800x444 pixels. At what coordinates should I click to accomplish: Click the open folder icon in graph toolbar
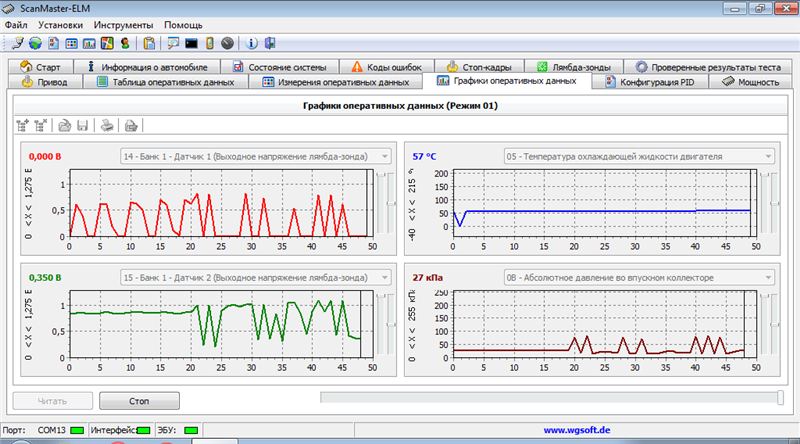(x=64, y=125)
